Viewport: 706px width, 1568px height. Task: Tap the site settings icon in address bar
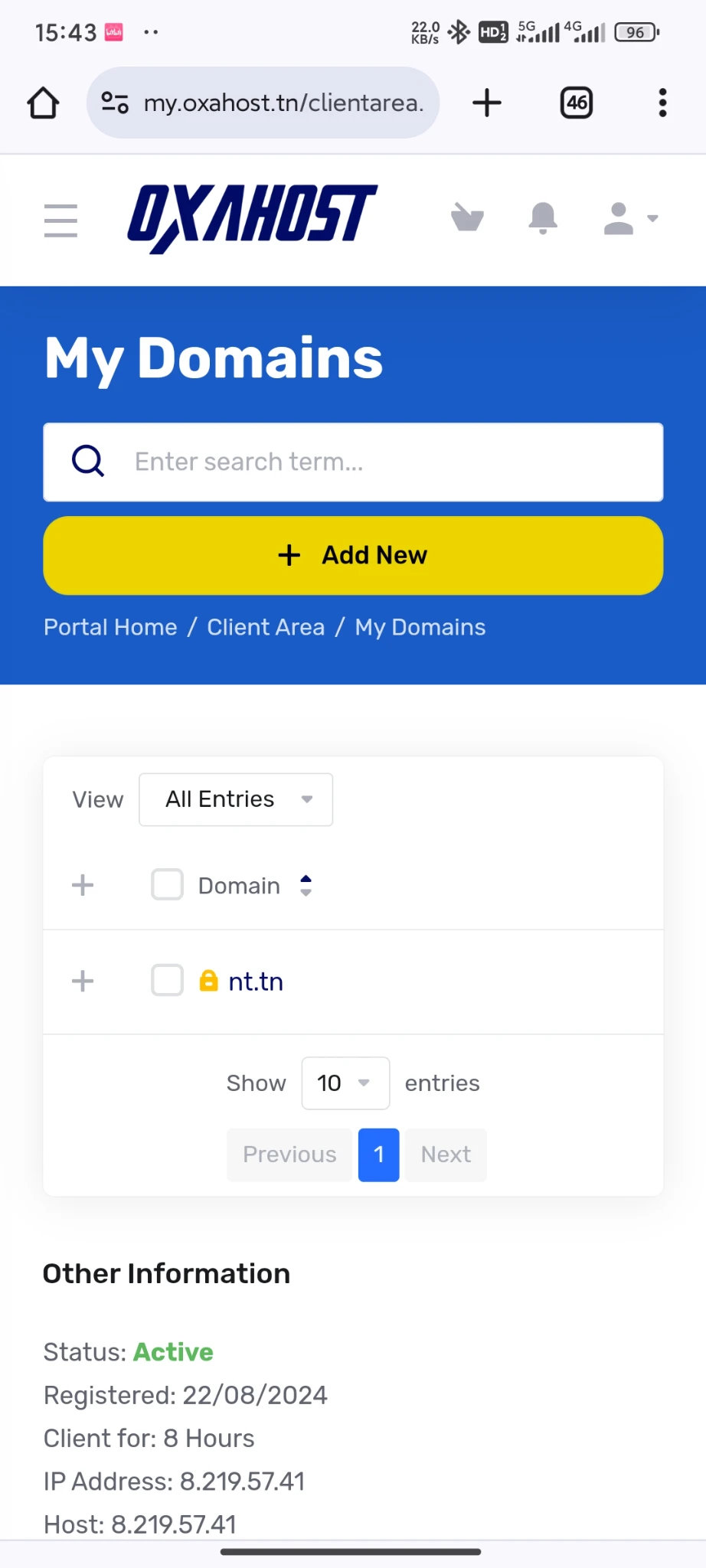click(x=115, y=103)
